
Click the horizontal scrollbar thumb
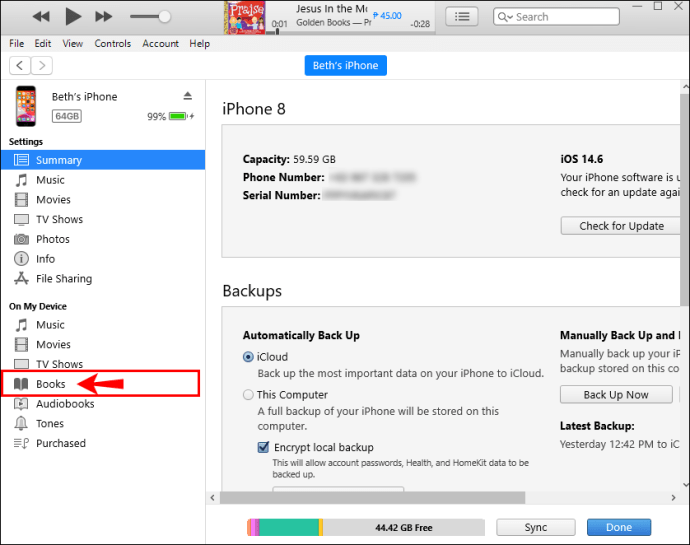coord(372,497)
